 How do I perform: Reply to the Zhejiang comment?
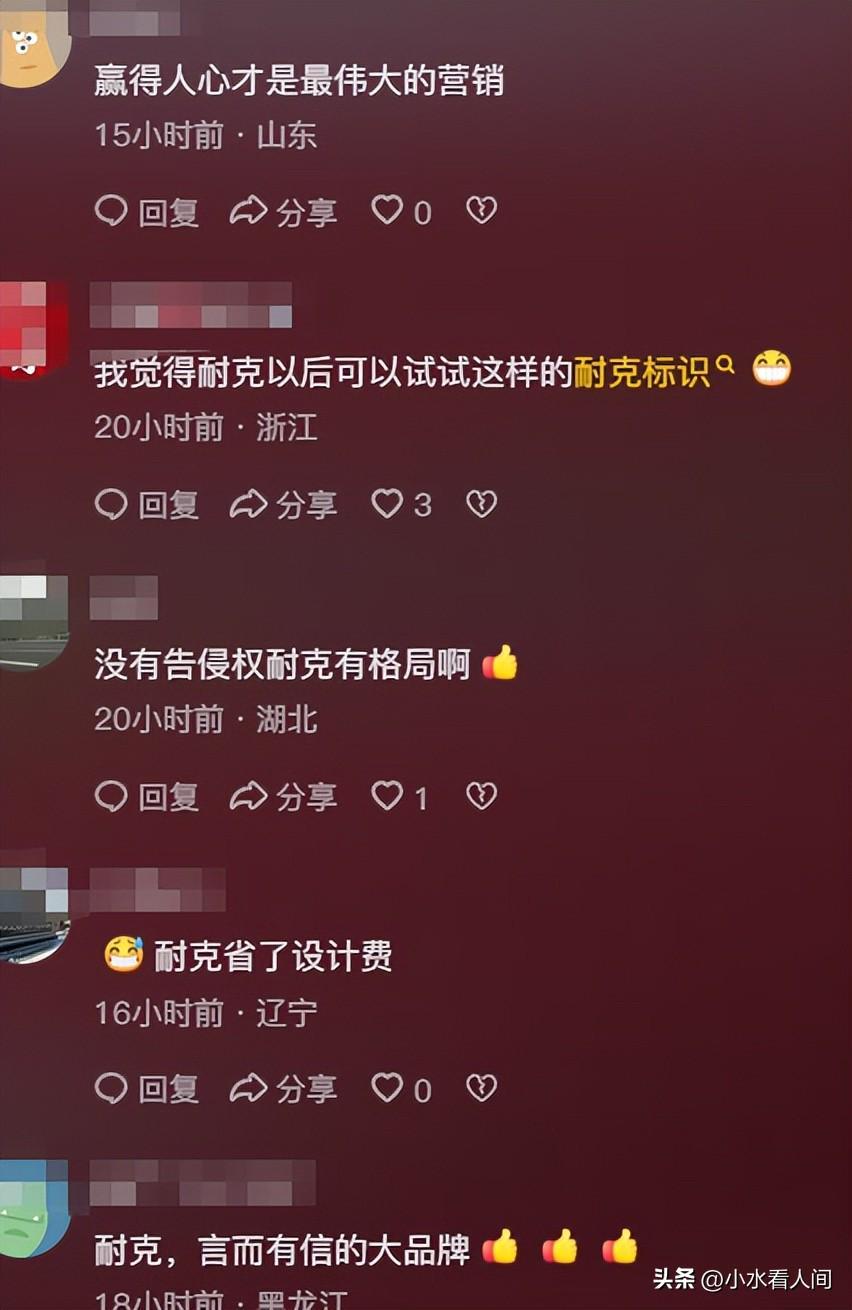147,504
